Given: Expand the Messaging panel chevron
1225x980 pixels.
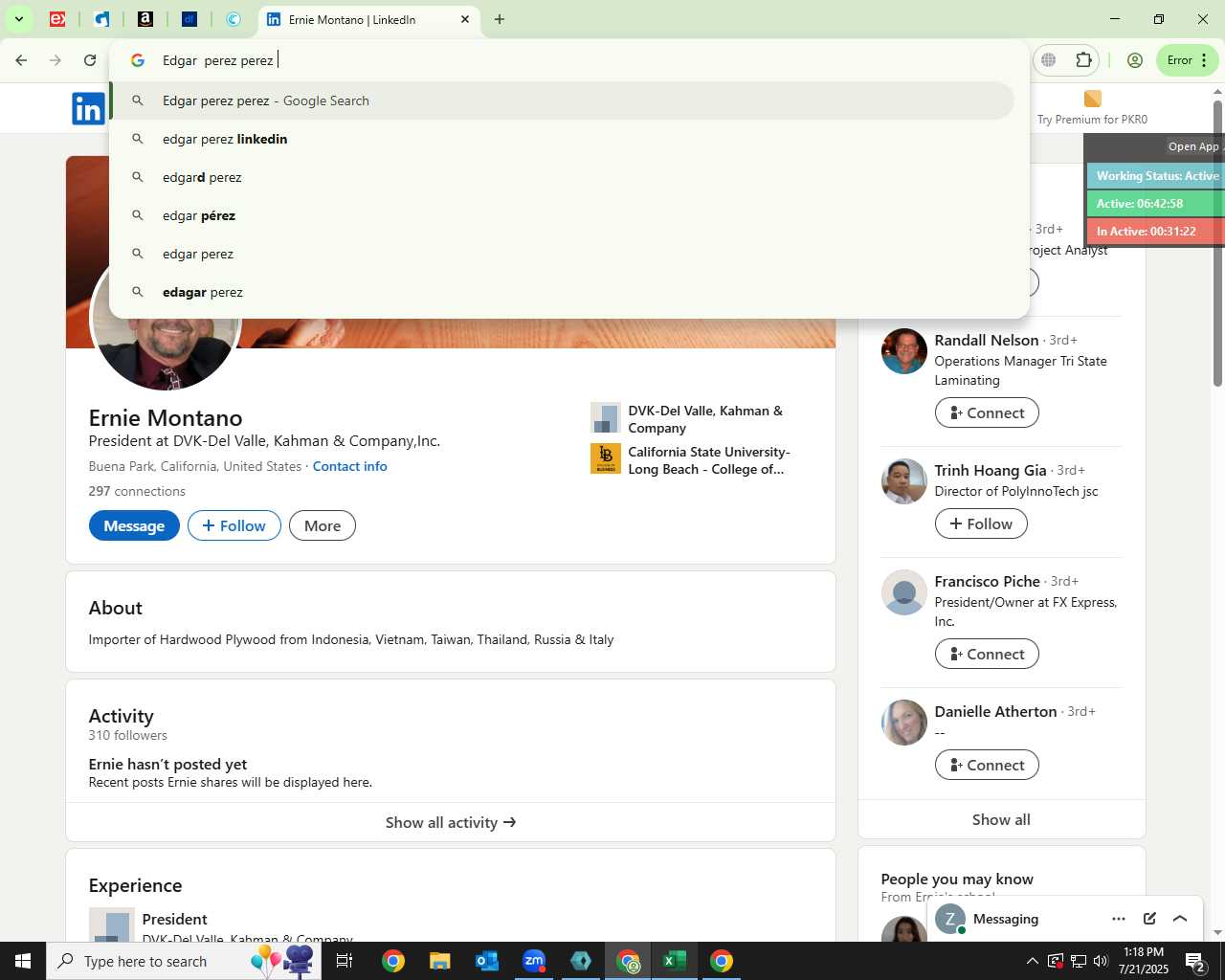Looking at the screenshot, I should click(x=1180, y=919).
